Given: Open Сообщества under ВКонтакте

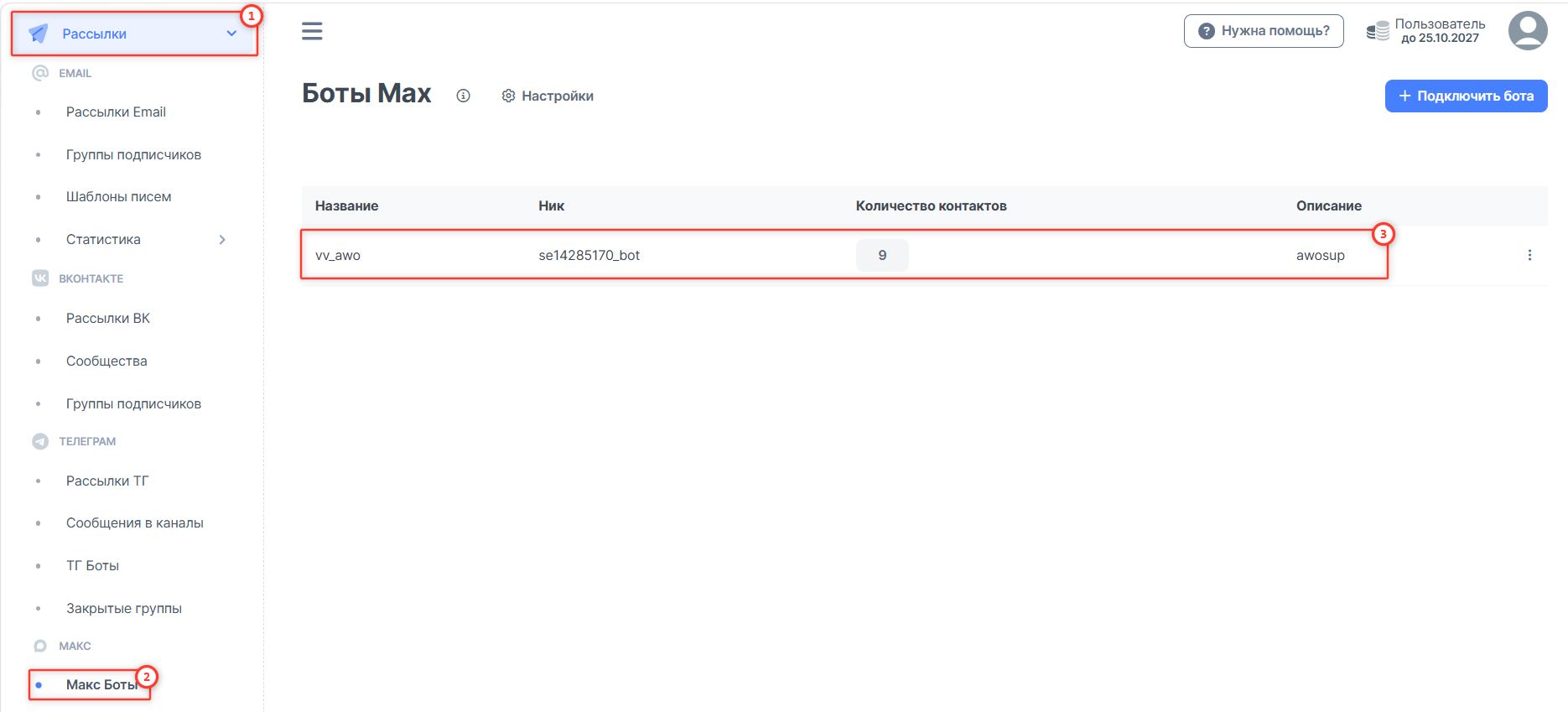Looking at the screenshot, I should [106, 361].
